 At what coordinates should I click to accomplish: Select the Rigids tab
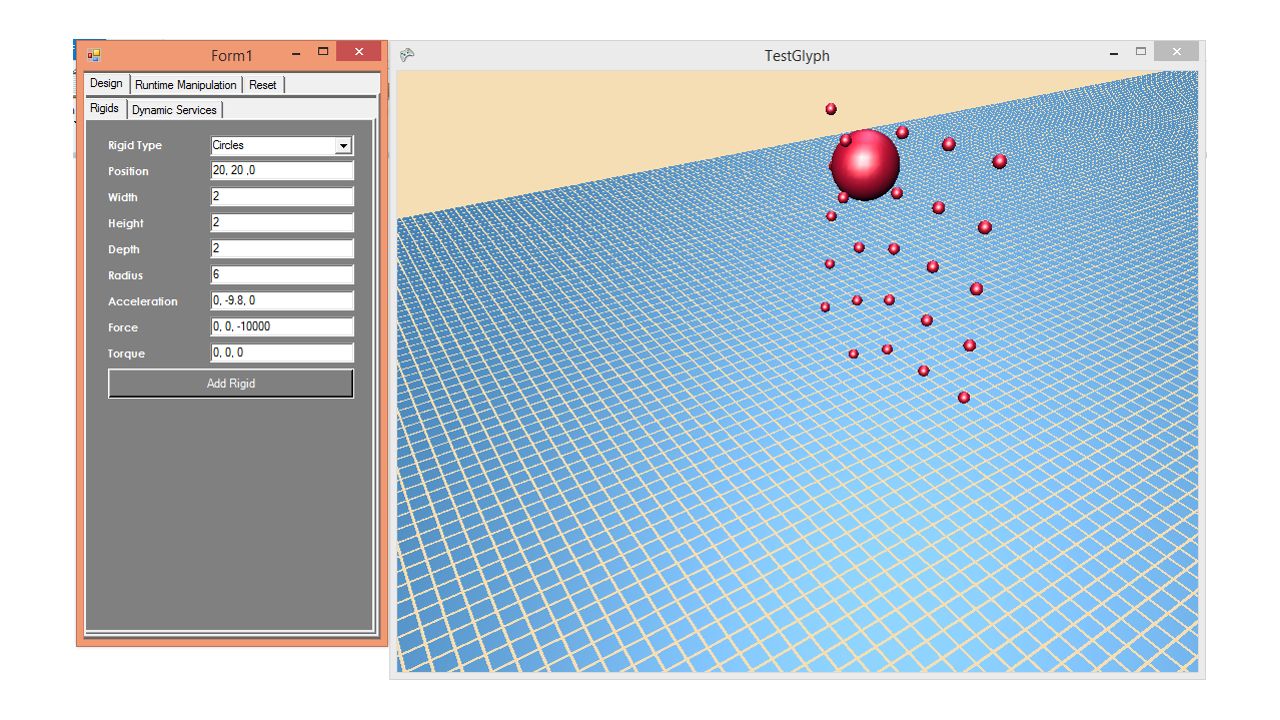(x=104, y=108)
